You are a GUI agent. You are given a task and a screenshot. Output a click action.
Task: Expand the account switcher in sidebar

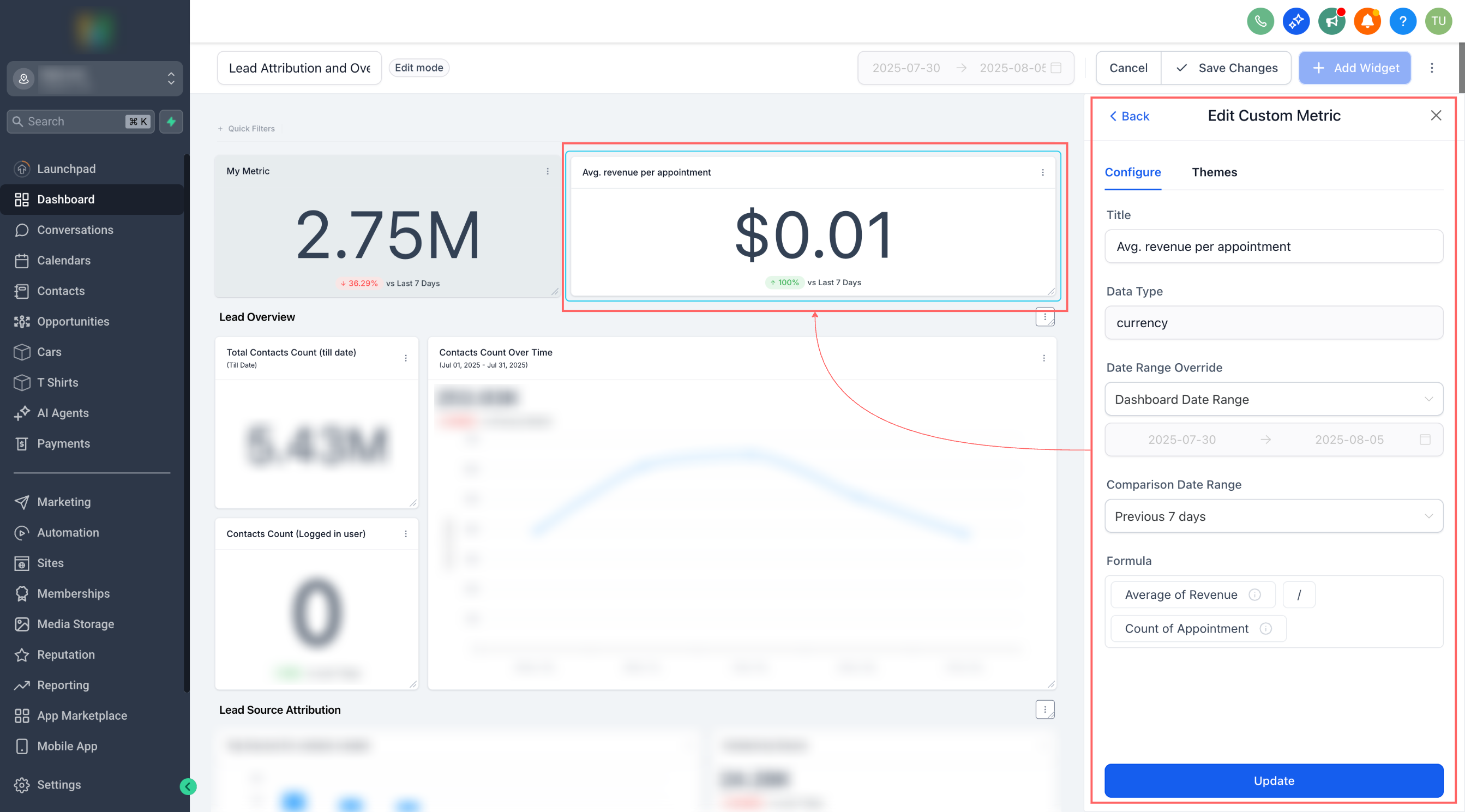pyautogui.click(x=95, y=79)
